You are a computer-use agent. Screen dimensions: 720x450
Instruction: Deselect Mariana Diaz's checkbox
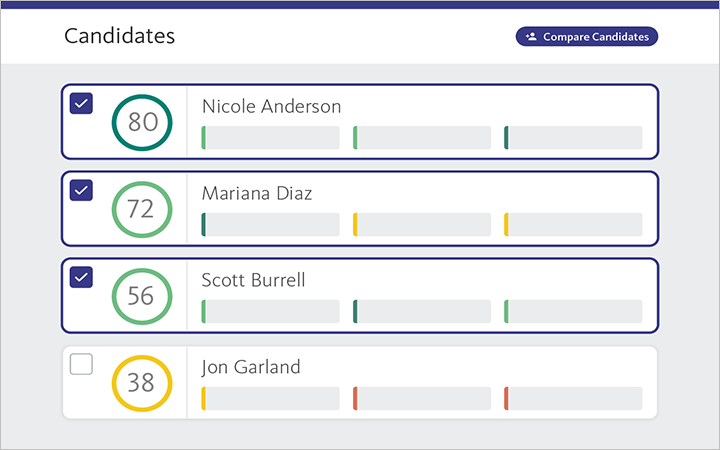(81, 190)
